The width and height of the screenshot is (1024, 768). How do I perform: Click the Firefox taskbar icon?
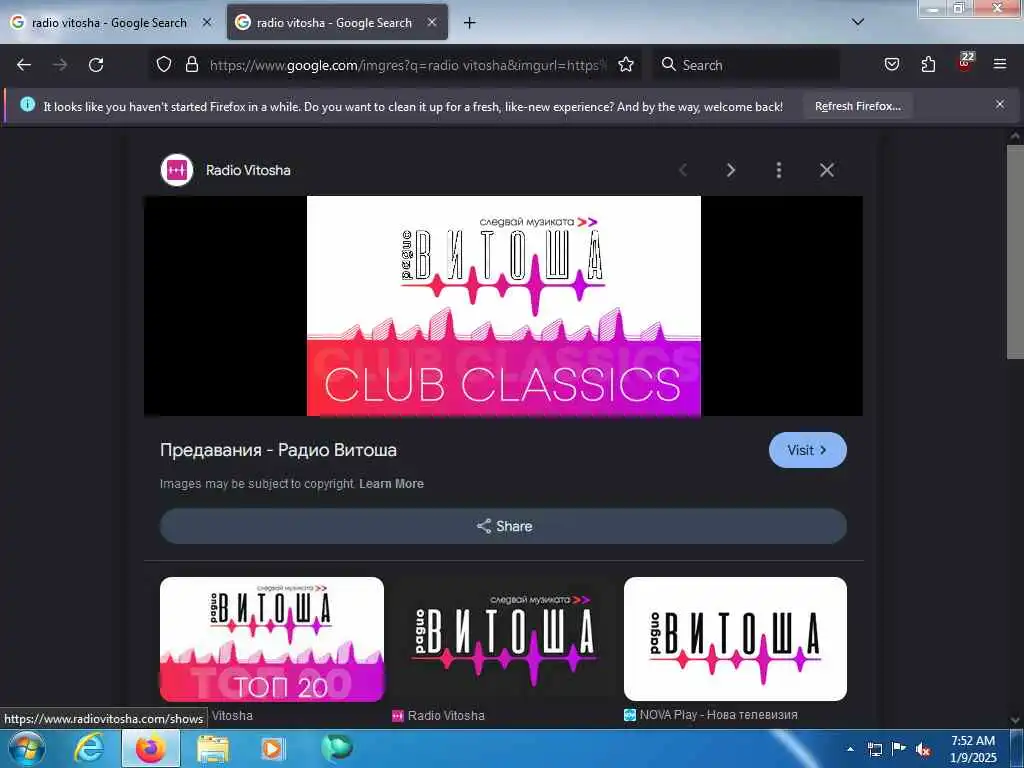point(151,748)
